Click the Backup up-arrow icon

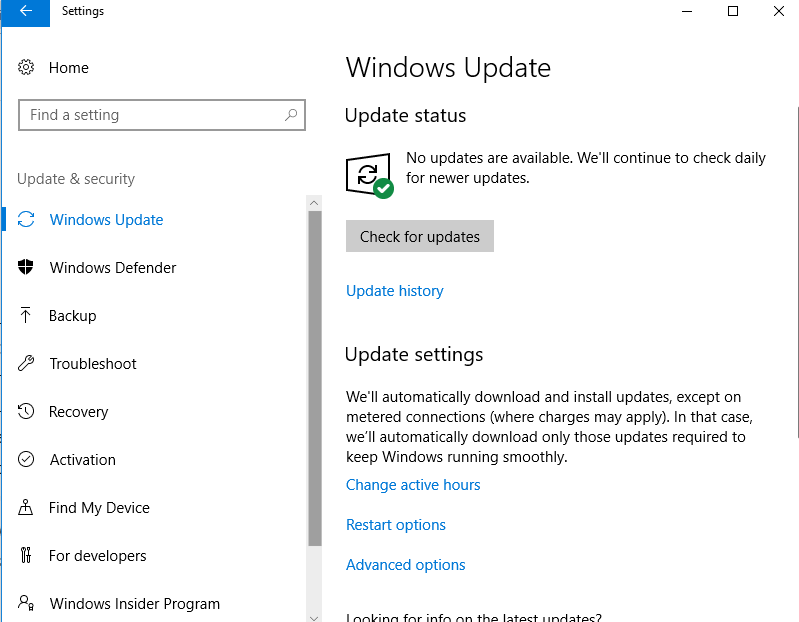coord(25,315)
